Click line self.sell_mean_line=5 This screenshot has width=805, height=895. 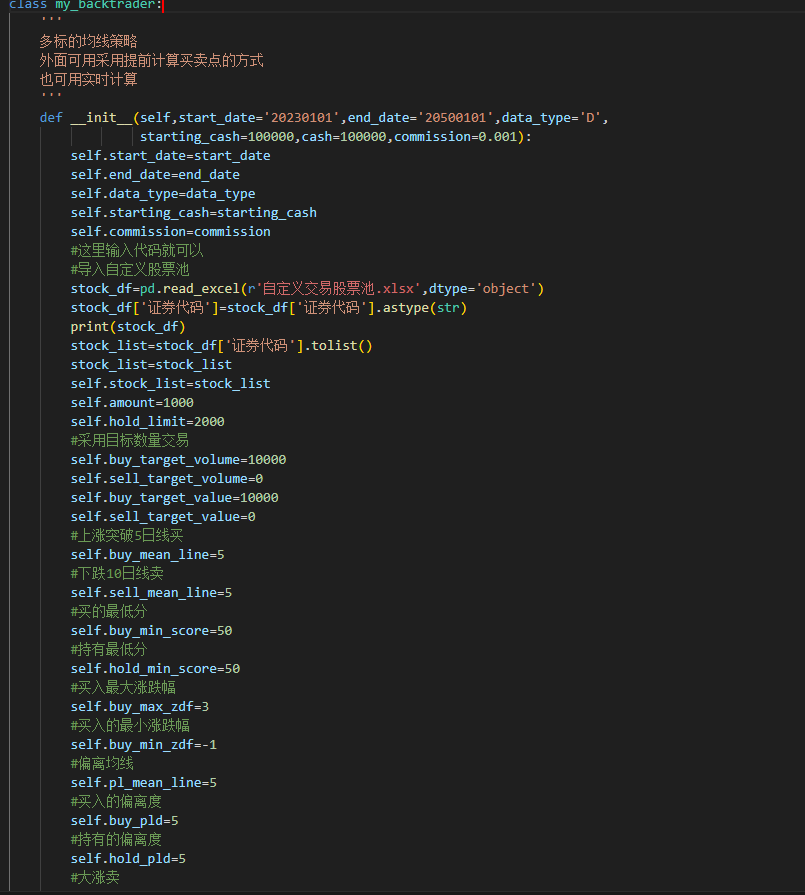coord(151,592)
